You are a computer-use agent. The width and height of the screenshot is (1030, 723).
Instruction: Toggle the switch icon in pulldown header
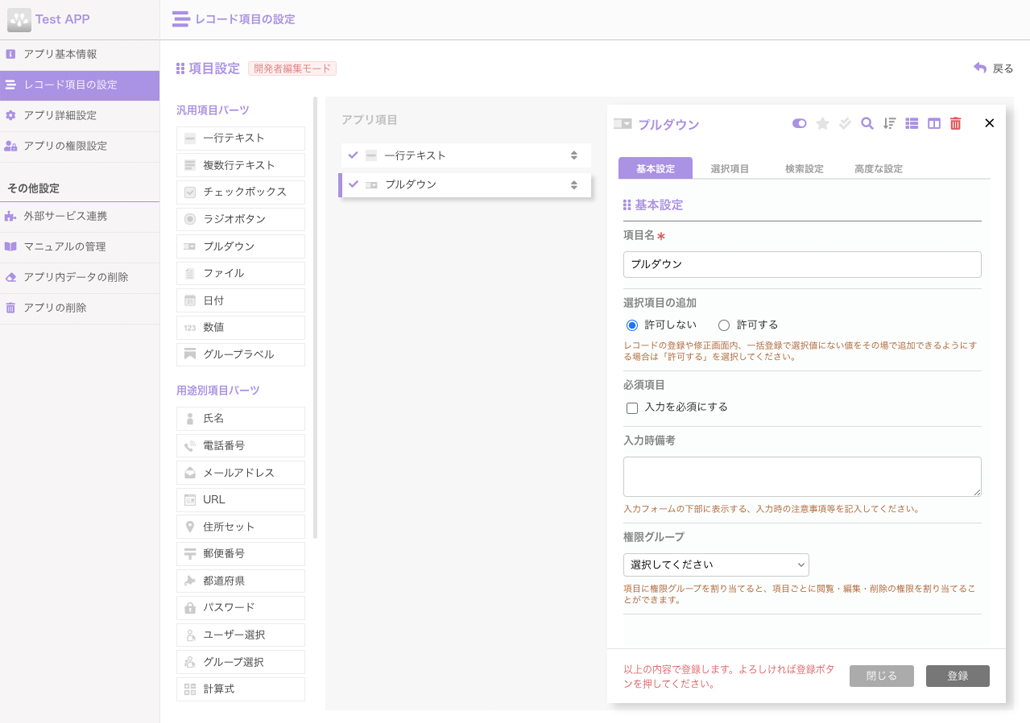tap(799, 123)
